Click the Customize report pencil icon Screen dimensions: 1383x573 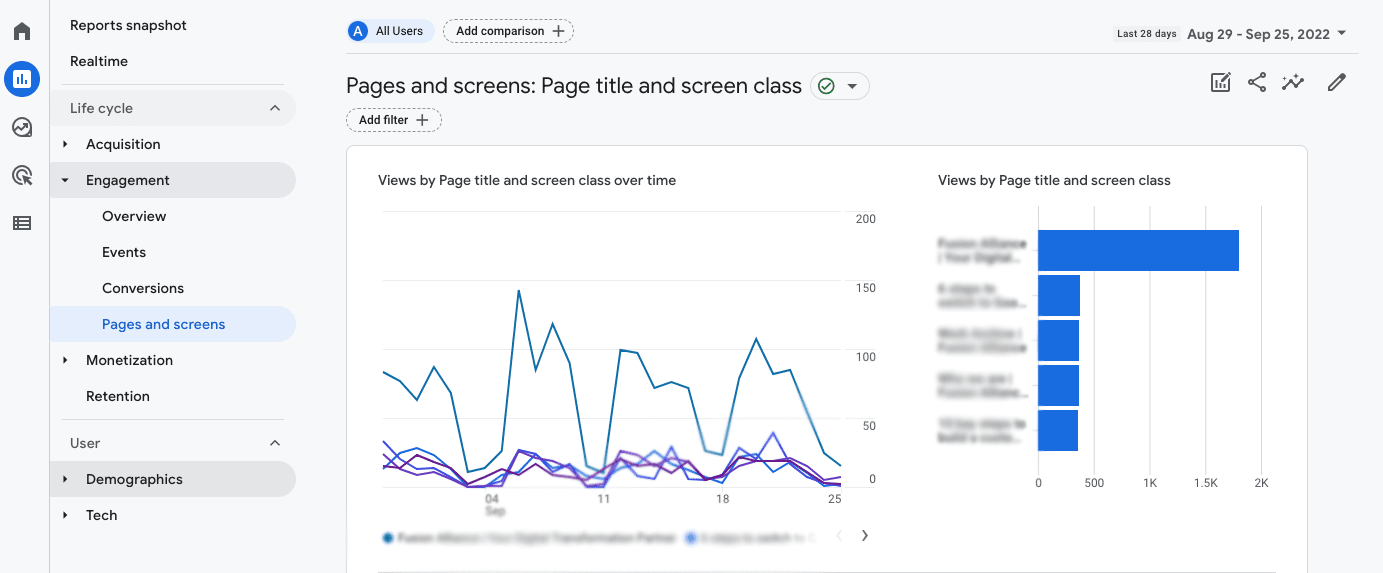pos(1337,83)
